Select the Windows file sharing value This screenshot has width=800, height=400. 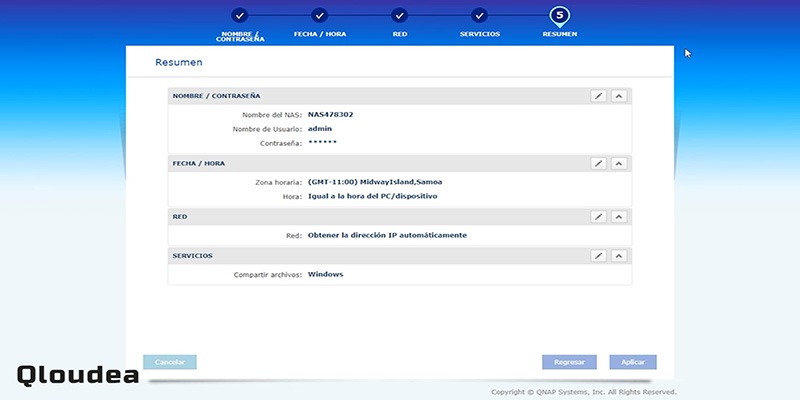[x=326, y=274]
